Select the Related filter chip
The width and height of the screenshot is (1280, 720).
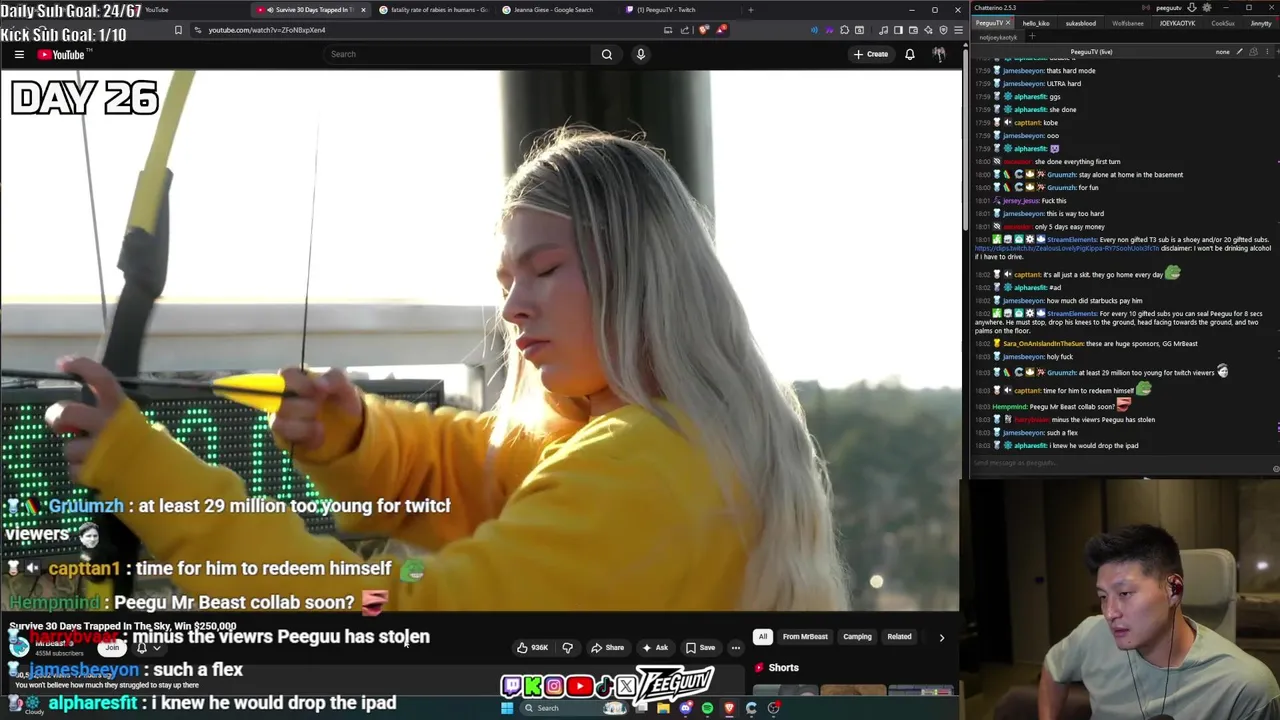coord(899,637)
